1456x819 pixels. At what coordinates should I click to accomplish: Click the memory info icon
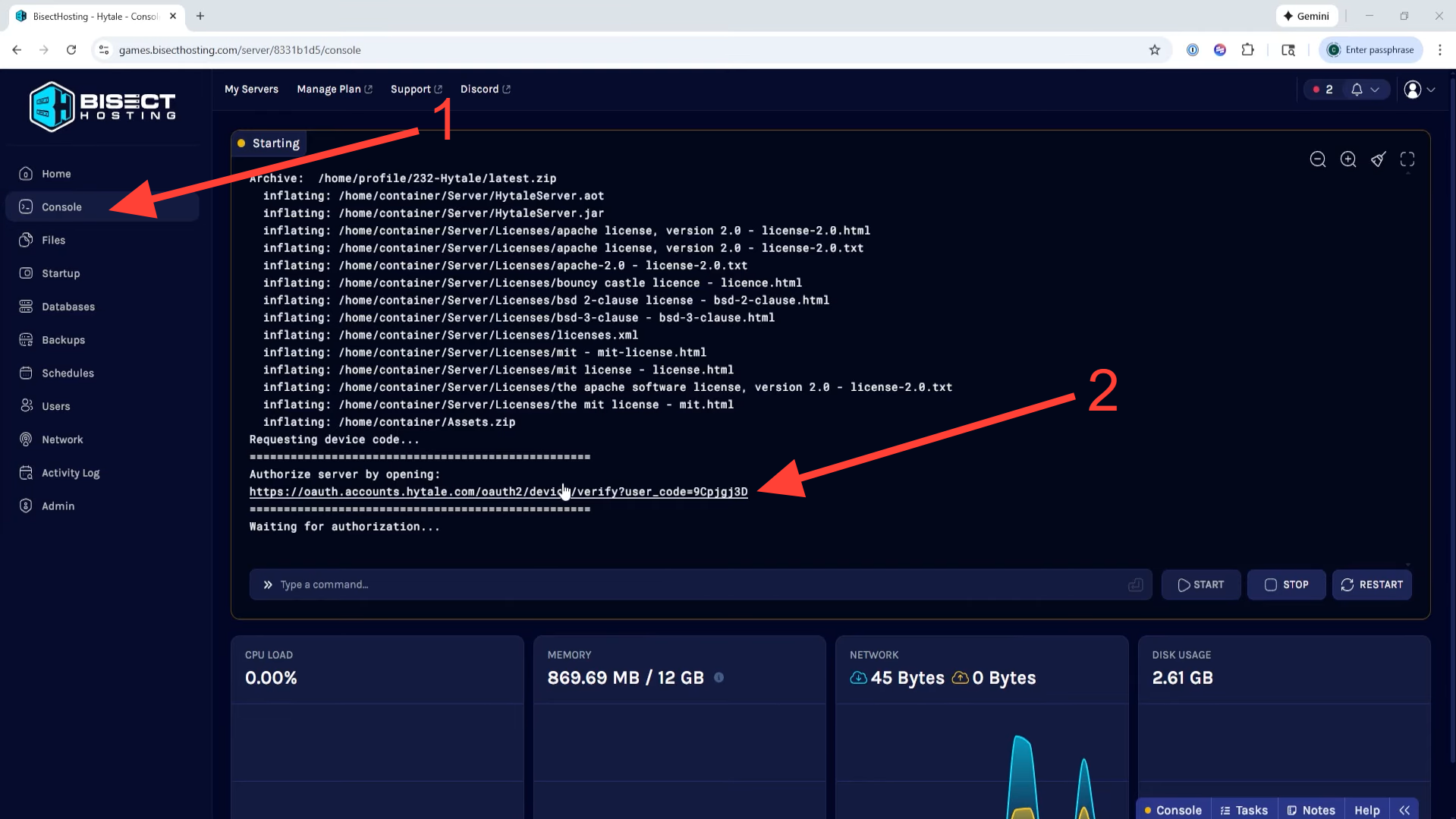click(719, 678)
